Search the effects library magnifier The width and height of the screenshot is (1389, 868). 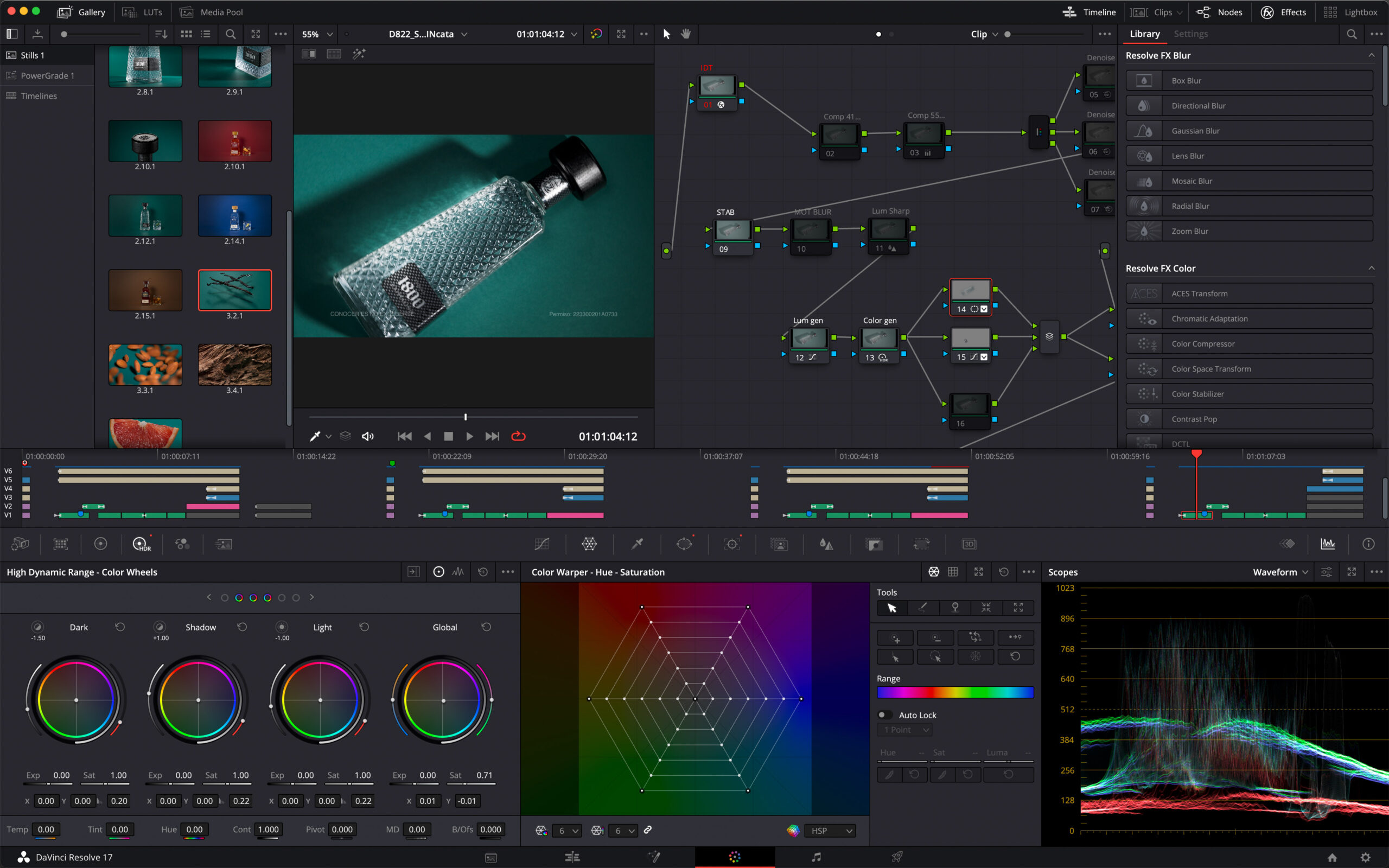click(1352, 34)
